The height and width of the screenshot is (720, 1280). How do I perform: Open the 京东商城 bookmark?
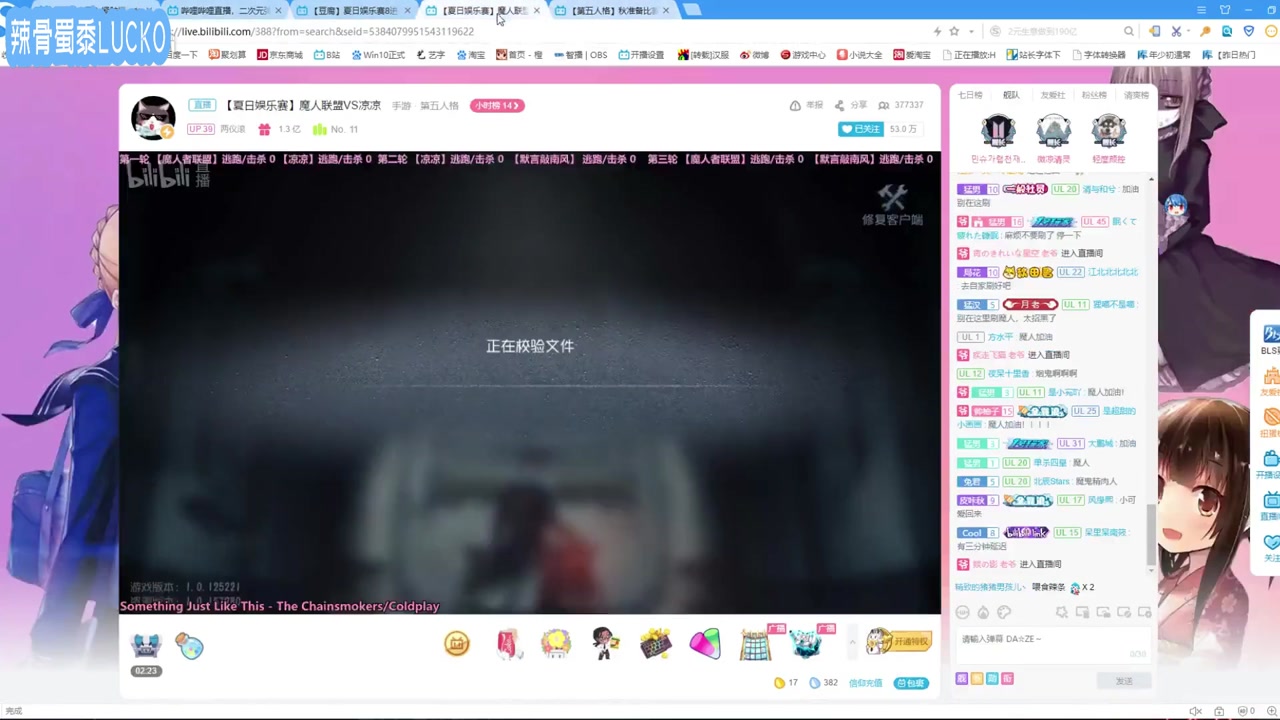pyautogui.click(x=280, y=55)
